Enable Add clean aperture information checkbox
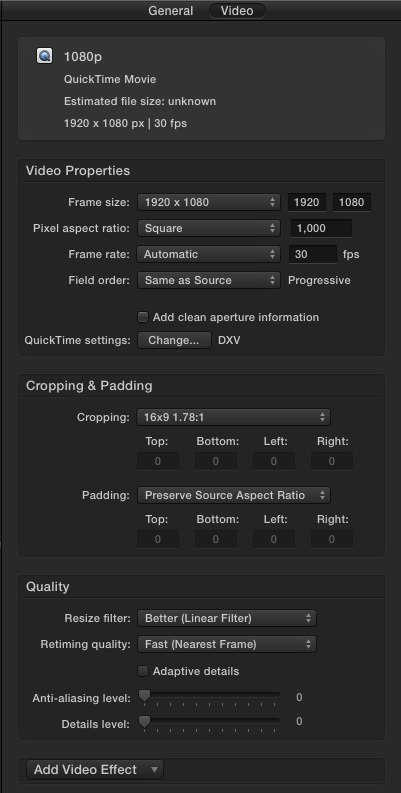Screen dimensions: 401x793 pyautogui.click(x=143, y=317)
